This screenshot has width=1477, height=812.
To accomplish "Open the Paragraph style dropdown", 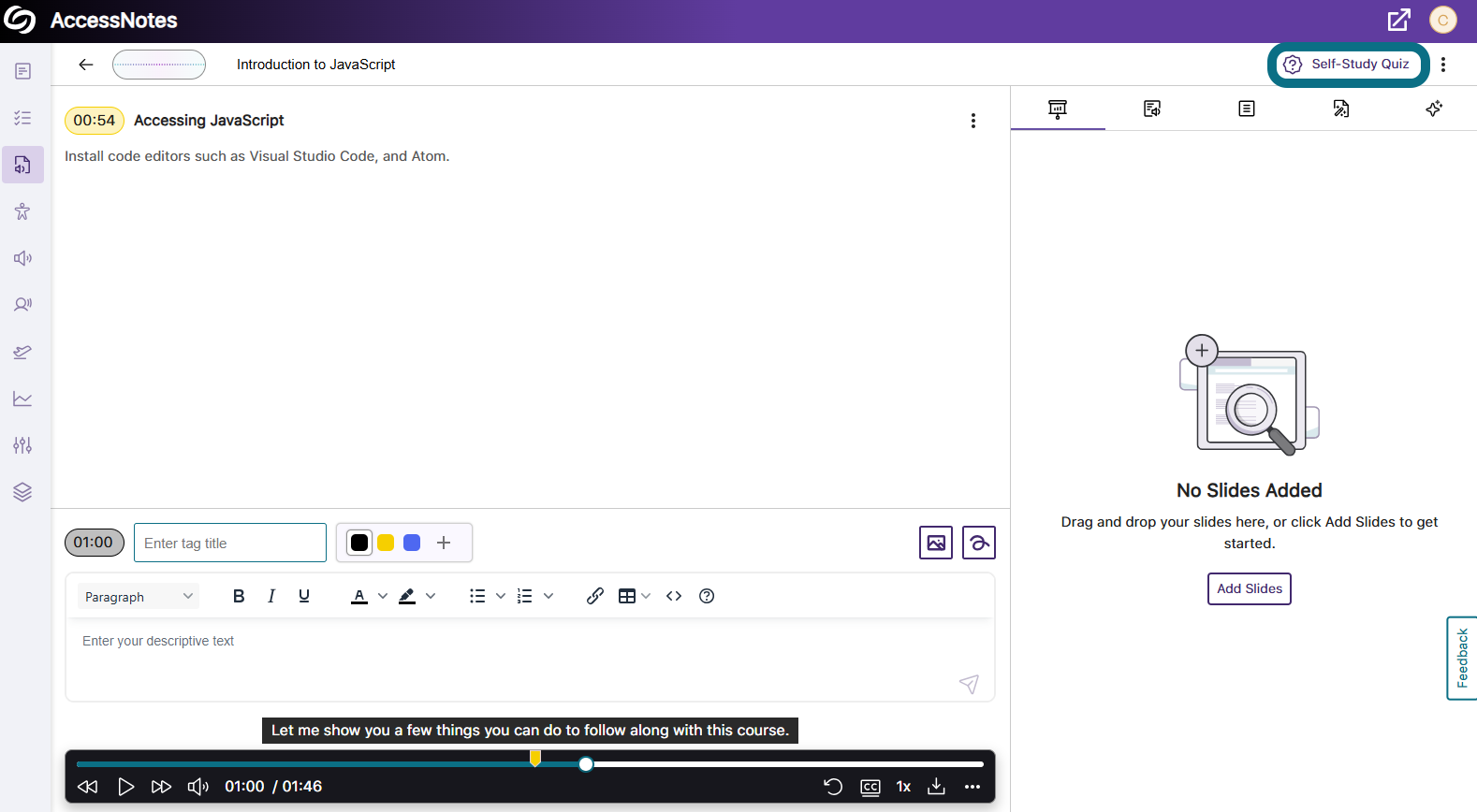I will [x=139, y=597].
